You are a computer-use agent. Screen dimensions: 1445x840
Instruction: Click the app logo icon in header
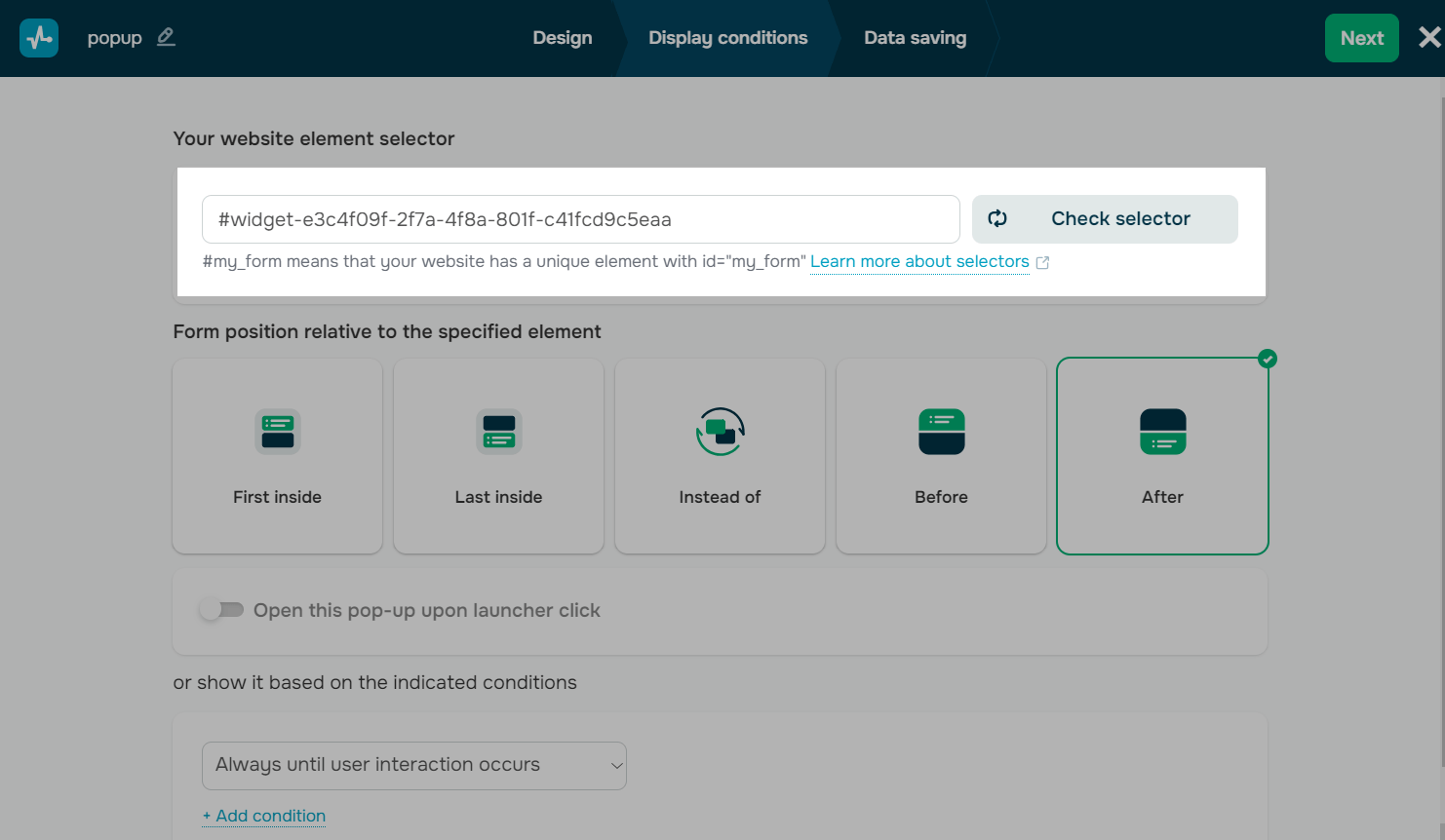click(39, 38)
